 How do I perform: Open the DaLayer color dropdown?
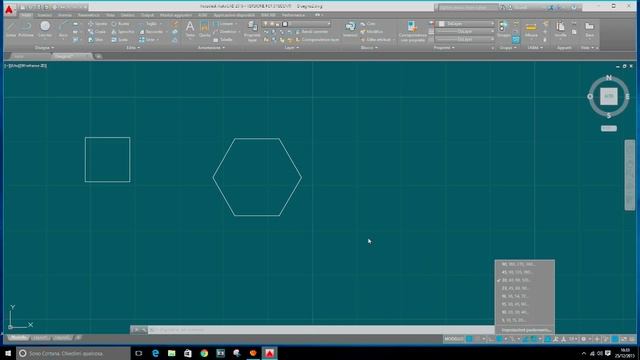pyautogui.click(x=465, y=24)
